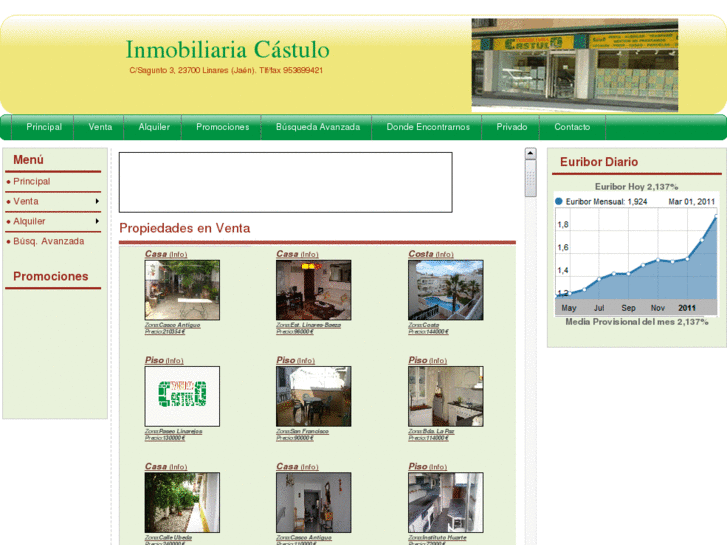Select Búsq. Avanzada in side Menú
The height and width of the screenshot is (545, 727).
coord(49,241)
